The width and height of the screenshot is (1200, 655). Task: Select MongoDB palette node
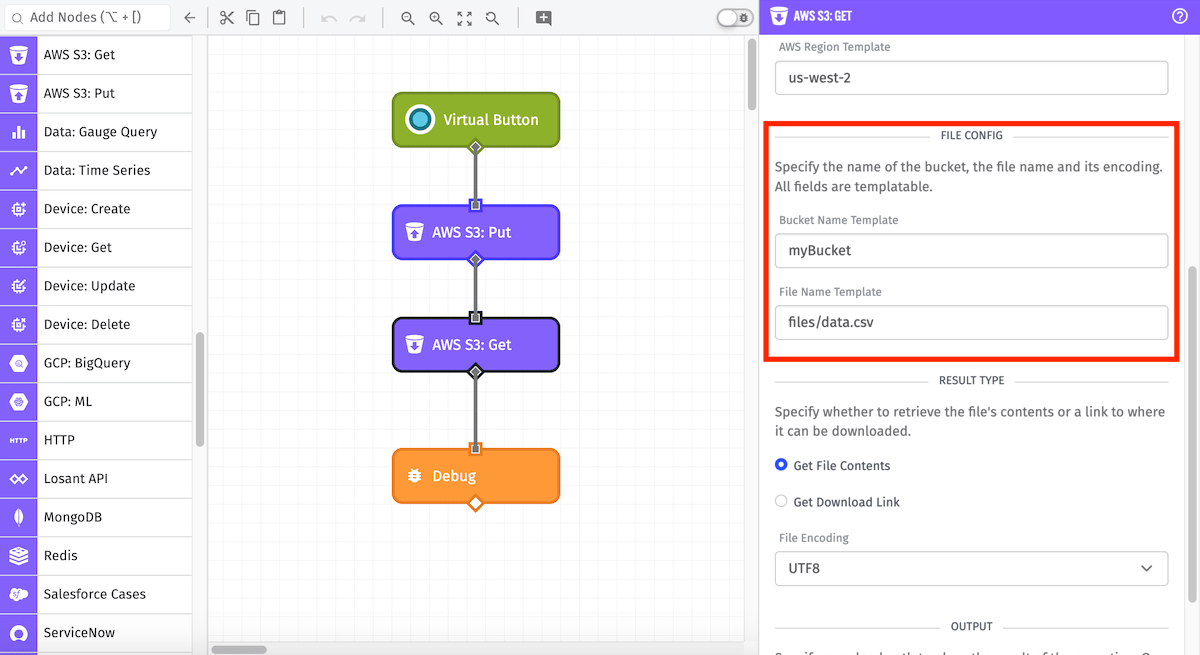[96, 517]
